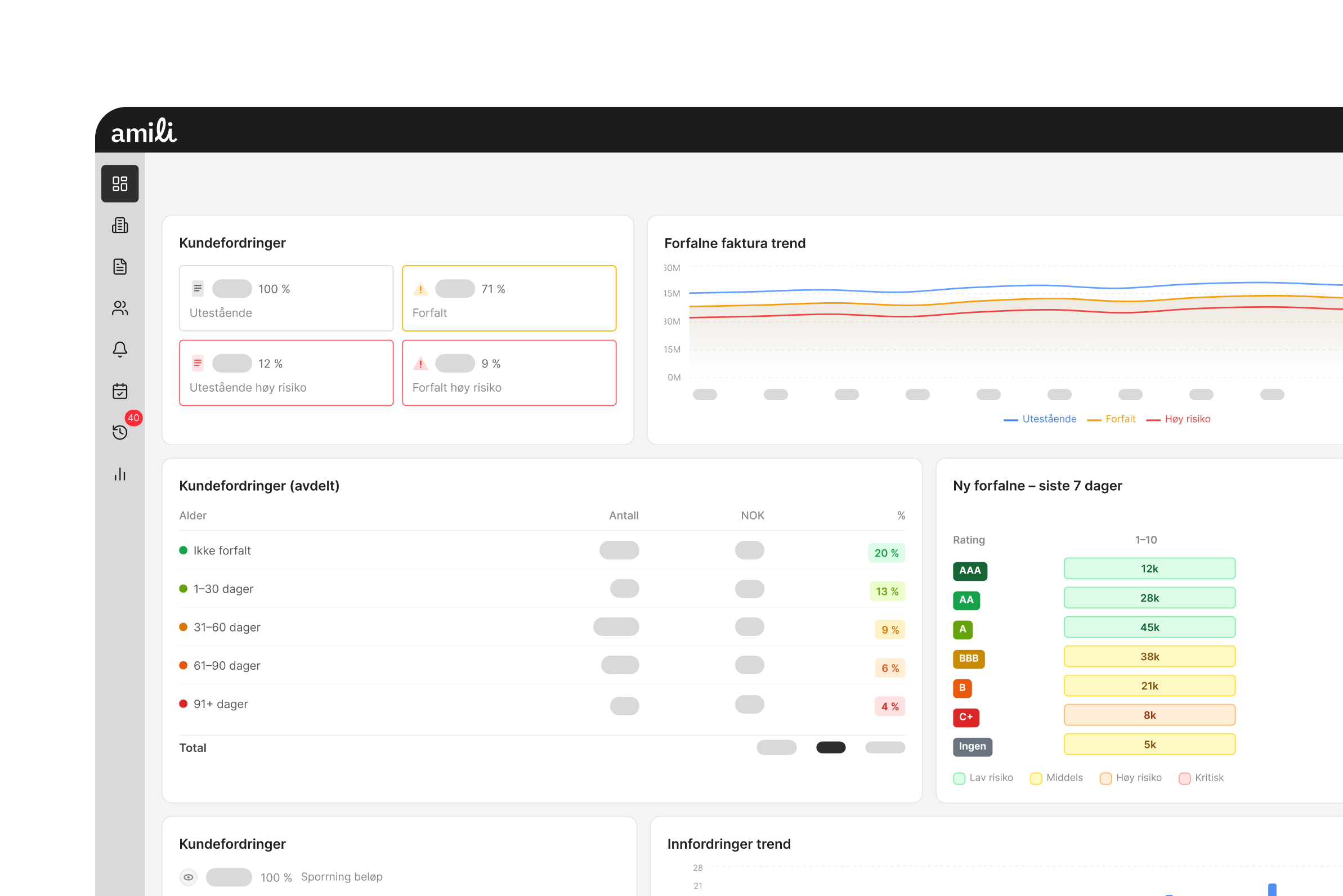
Task: Expand the Ikke forfalt row in Kundefordringer (avdelt)
Action: pyautogui.click(x=222, y=550)
